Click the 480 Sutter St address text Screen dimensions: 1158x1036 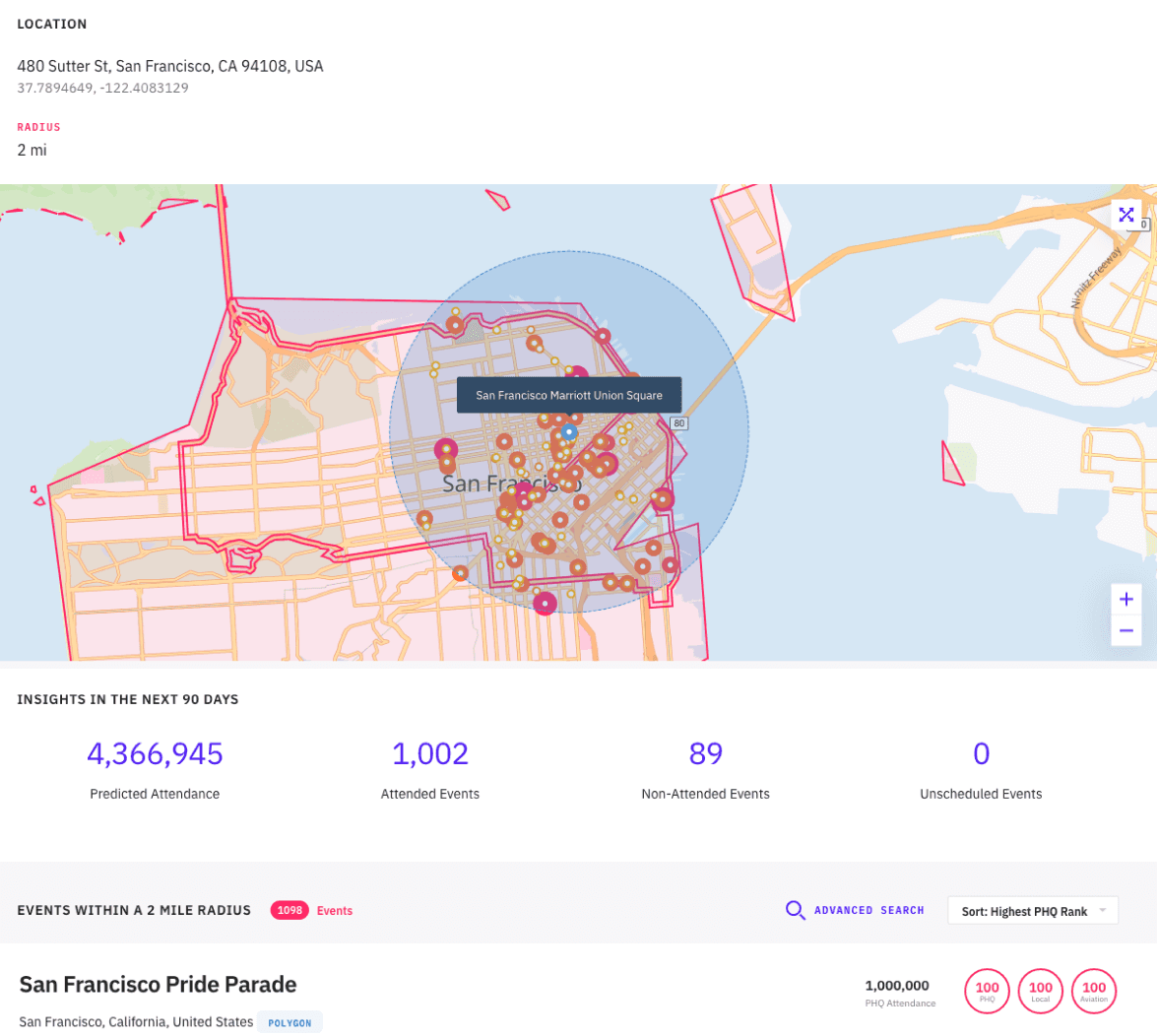pyautogui.click(x=170, y=66)
